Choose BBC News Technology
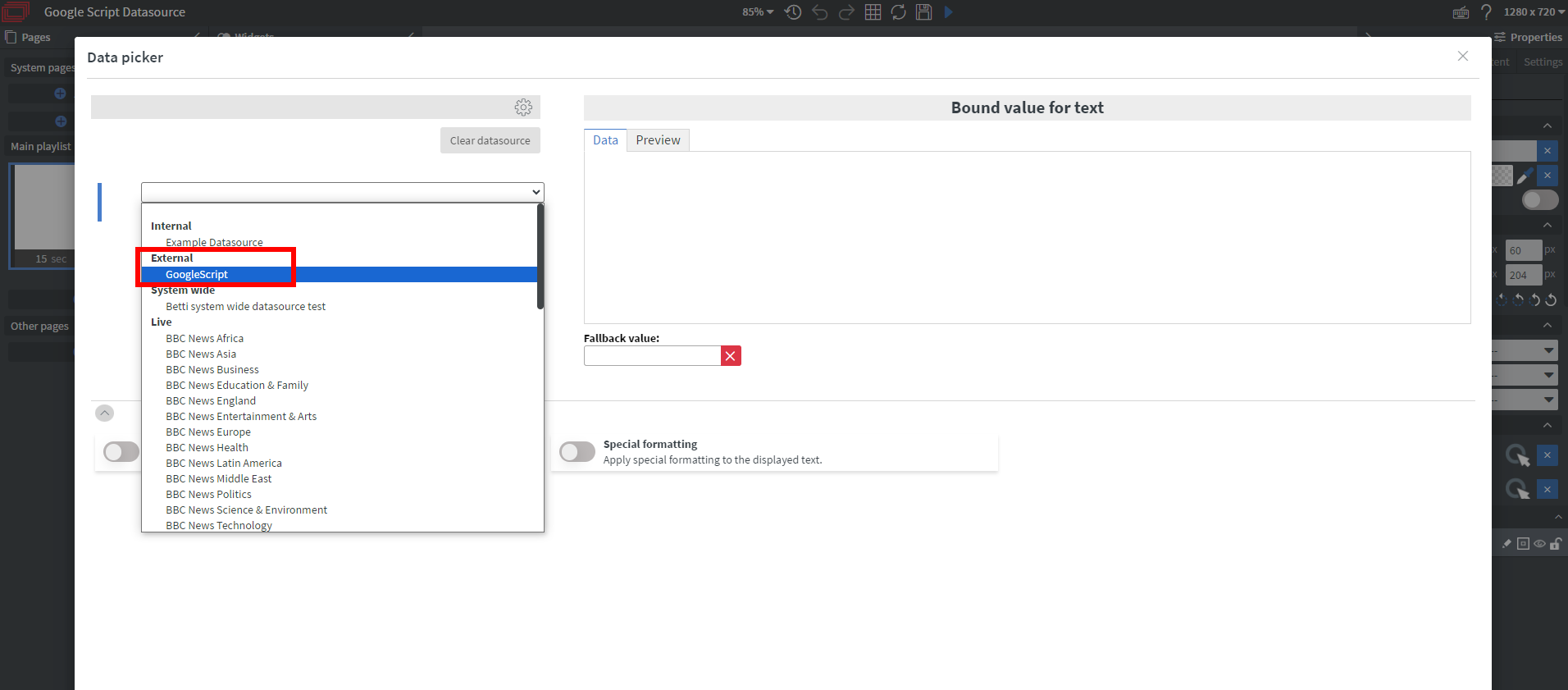 219,525
